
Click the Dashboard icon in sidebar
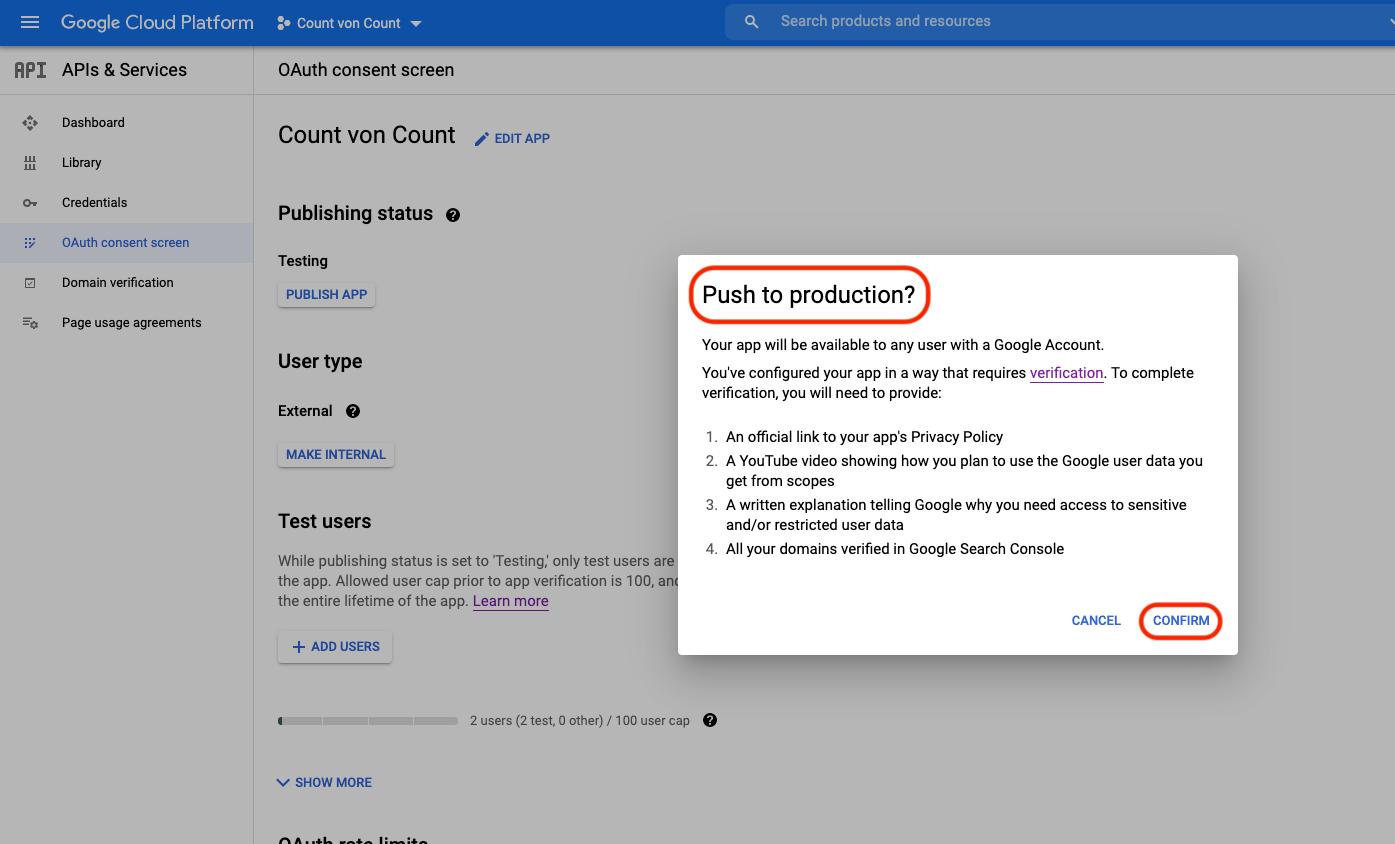30,123
